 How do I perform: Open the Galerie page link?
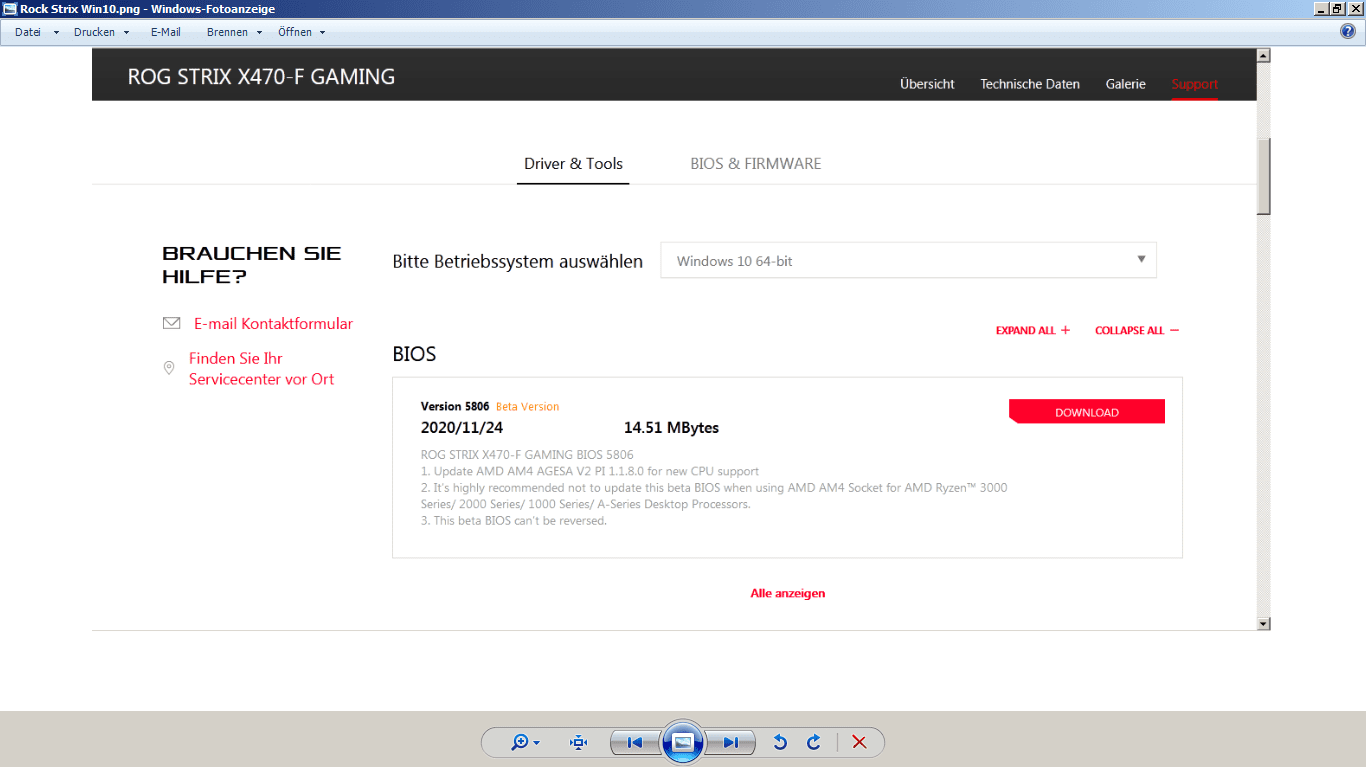tap(1126, 84)
